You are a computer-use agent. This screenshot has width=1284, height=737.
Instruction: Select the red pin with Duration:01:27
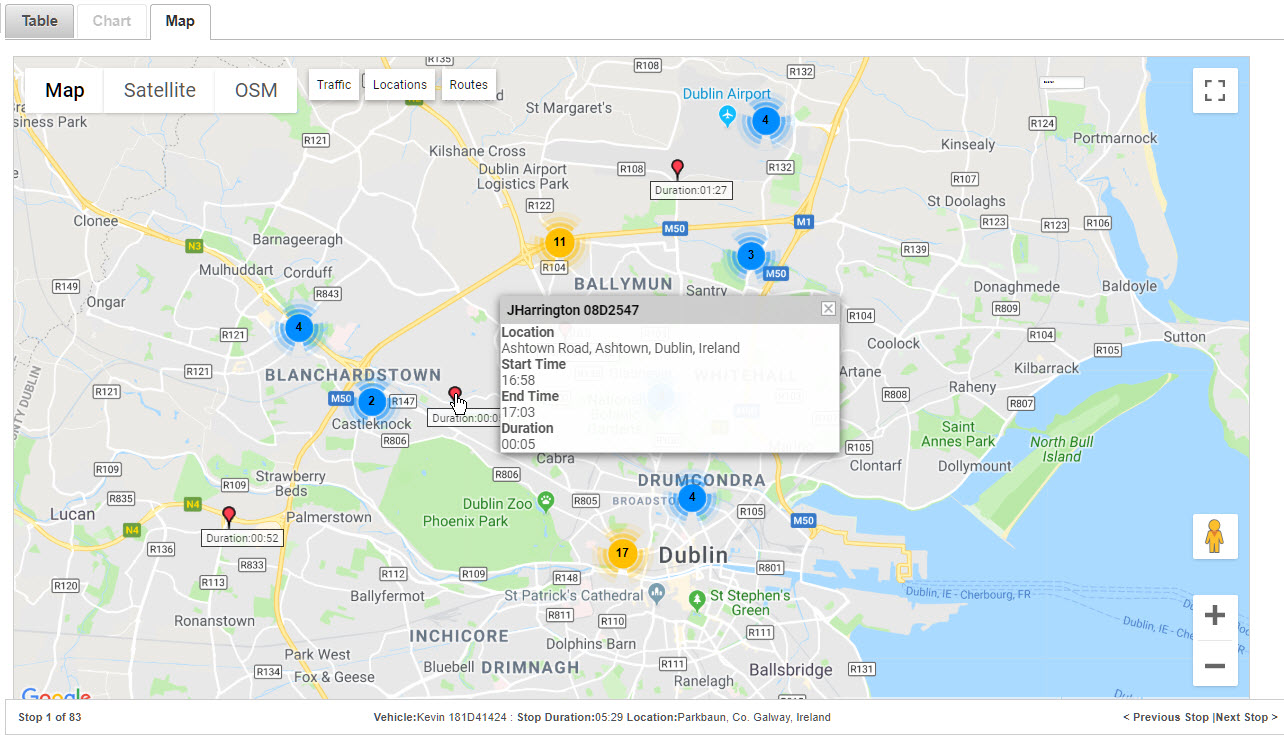[x=677, y=169]
